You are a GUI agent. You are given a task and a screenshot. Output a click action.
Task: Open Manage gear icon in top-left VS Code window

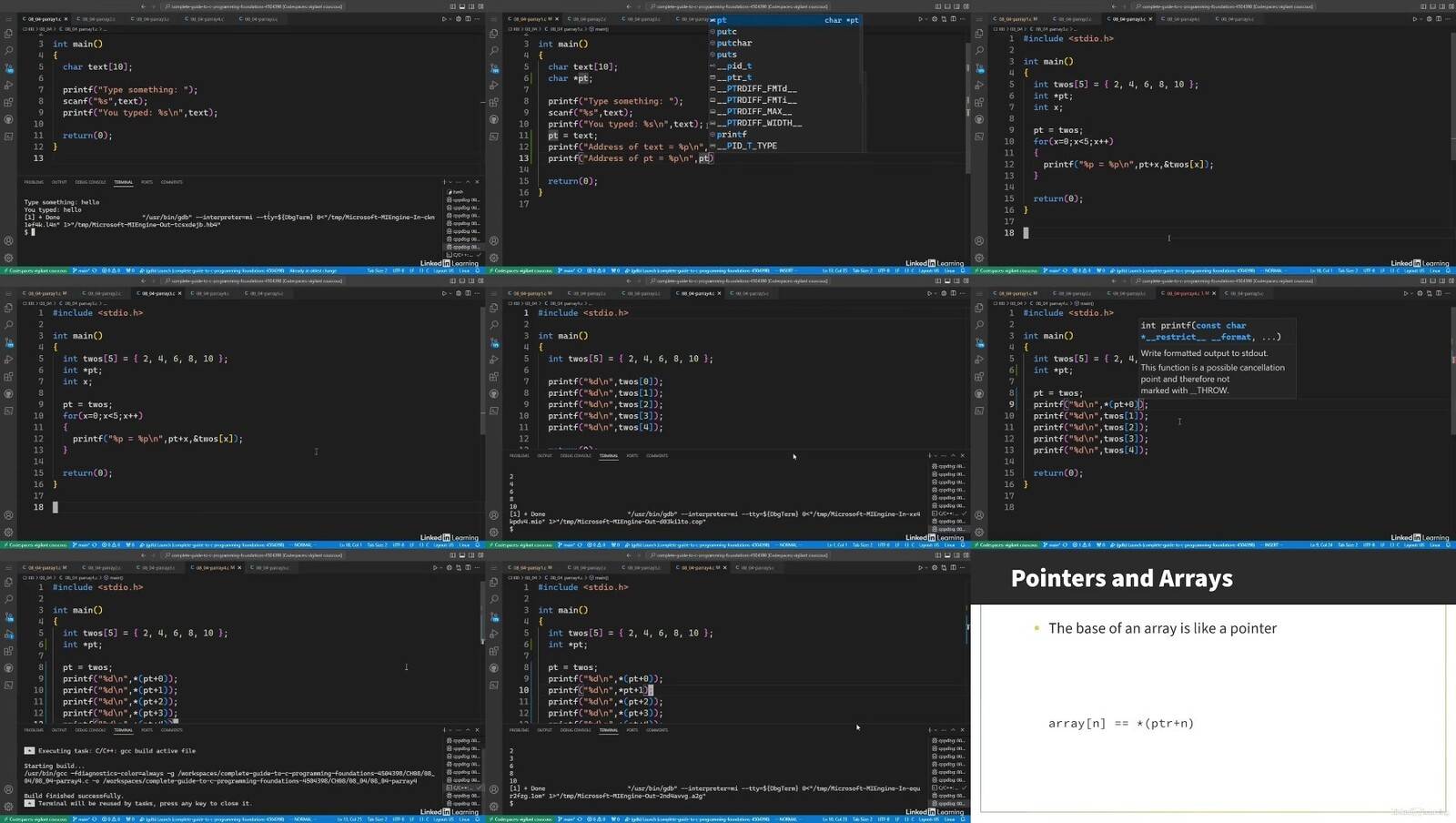coord(9,258)
